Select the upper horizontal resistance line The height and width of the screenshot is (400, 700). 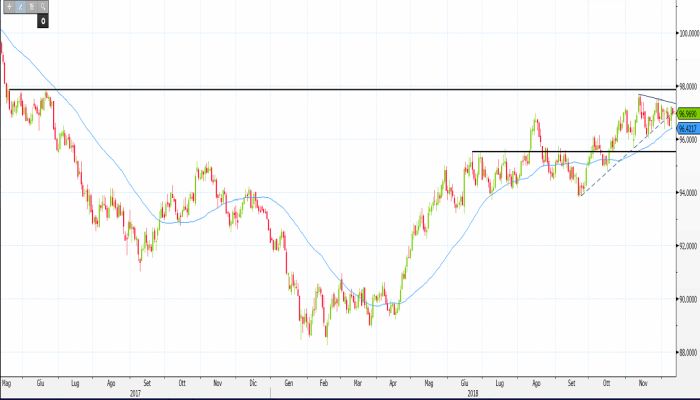(x=300, y=90)
